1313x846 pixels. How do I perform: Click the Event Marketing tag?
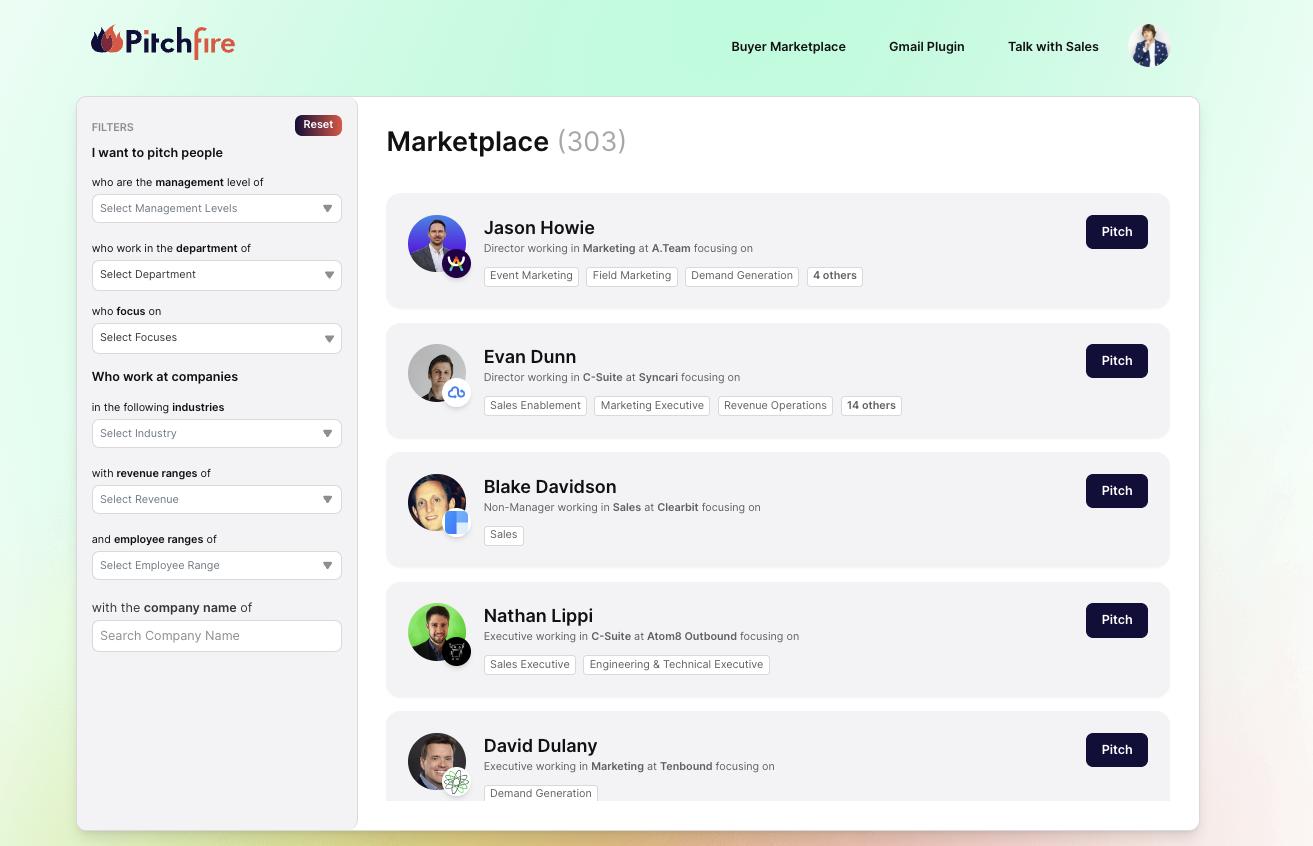coord(531,276)
